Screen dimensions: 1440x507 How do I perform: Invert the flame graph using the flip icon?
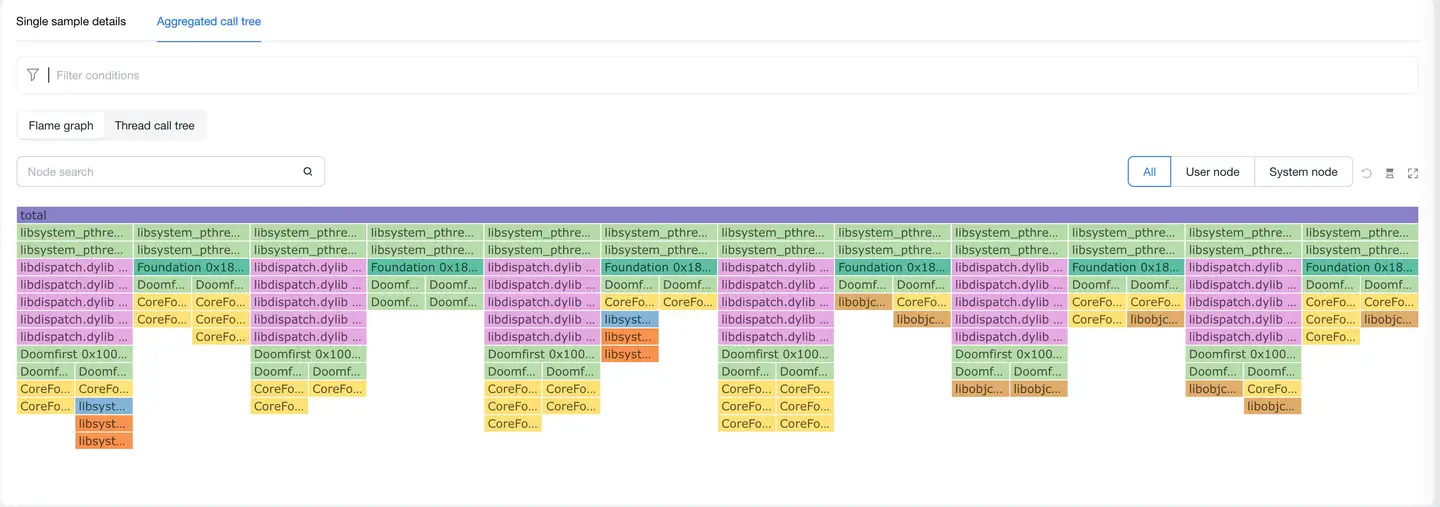click(1389, 173)
